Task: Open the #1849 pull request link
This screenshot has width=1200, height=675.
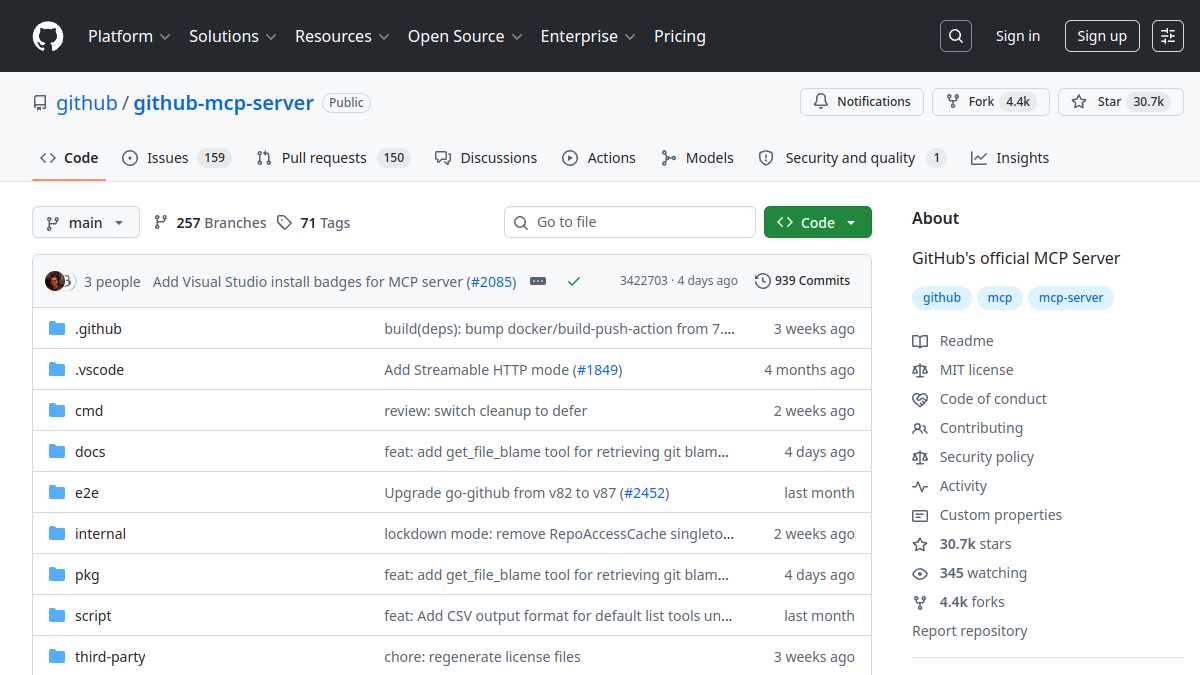Action: (x=598, y=370)
